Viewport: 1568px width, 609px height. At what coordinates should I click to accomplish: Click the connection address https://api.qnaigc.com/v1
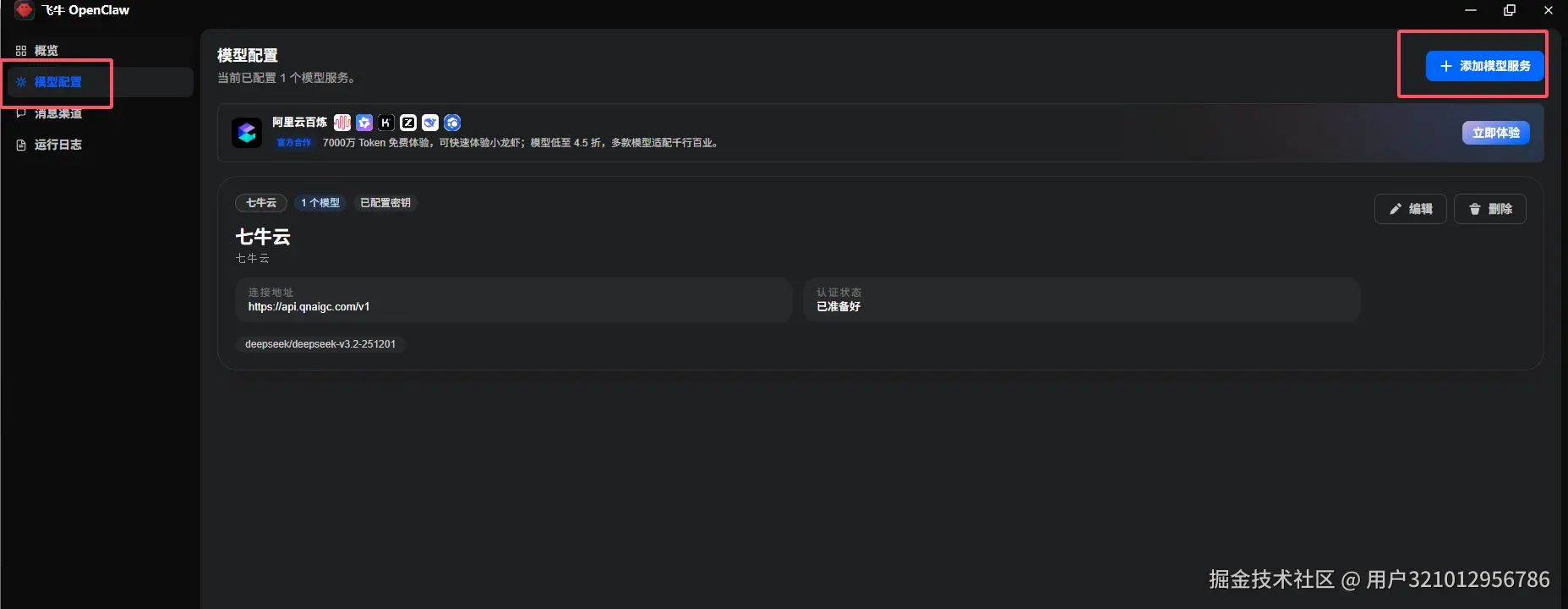(309, 307)
